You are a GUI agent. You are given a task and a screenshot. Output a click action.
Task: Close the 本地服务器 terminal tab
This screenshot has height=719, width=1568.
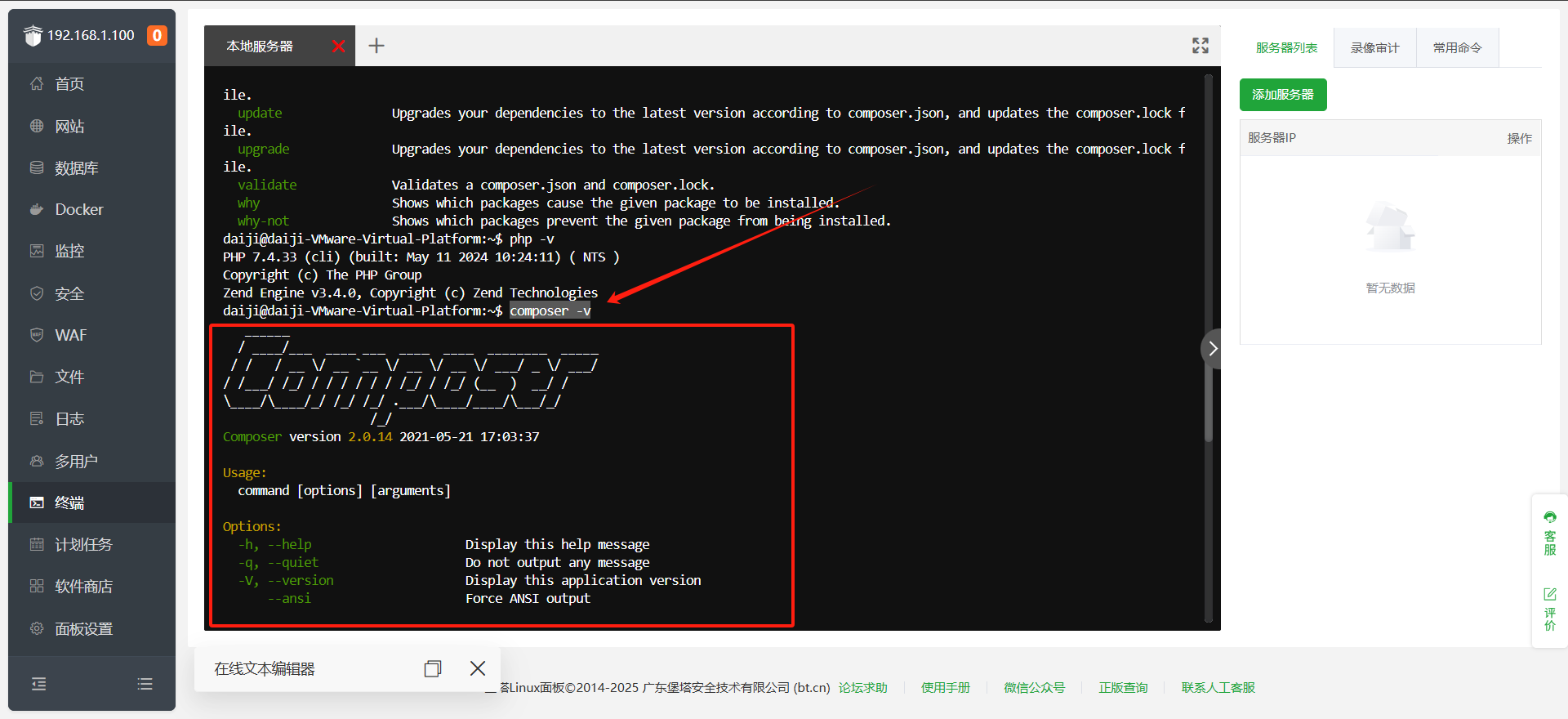[339, 47]
